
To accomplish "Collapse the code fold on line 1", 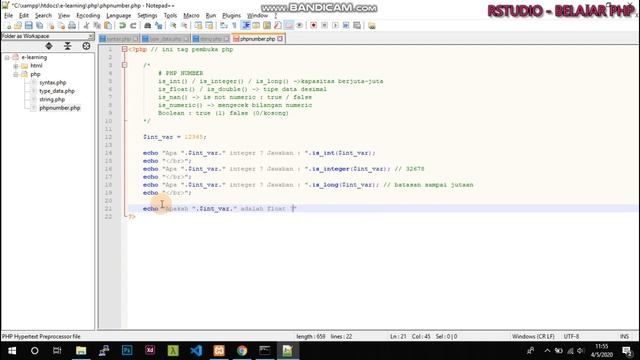I will (124, 49).
